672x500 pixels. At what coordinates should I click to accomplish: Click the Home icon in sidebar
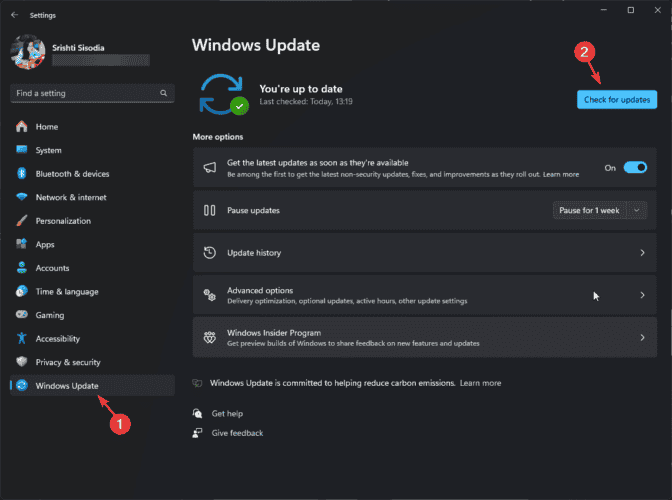(x=21, y=126)
